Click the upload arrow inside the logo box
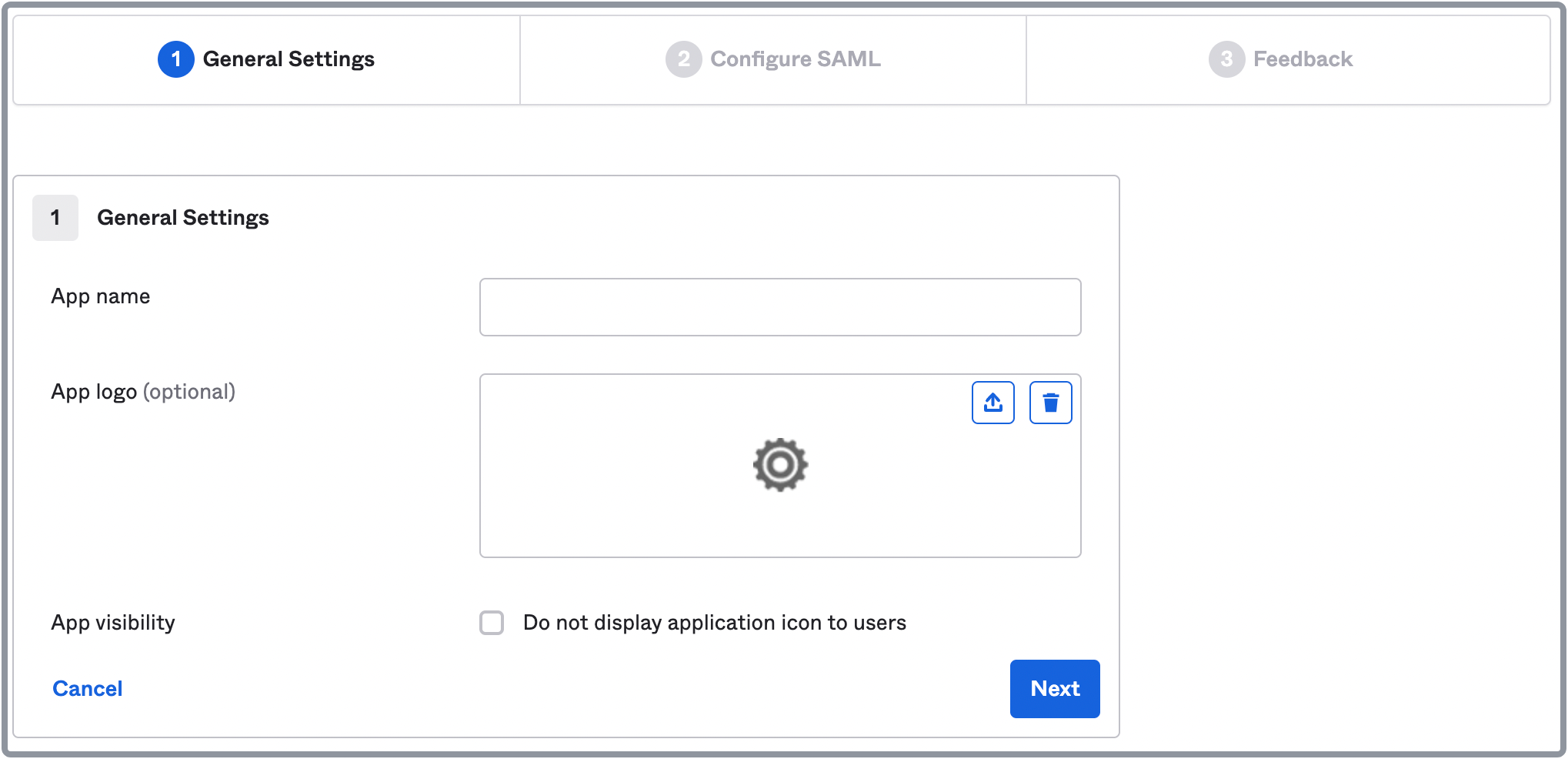1568x759 pixels. 993,402
